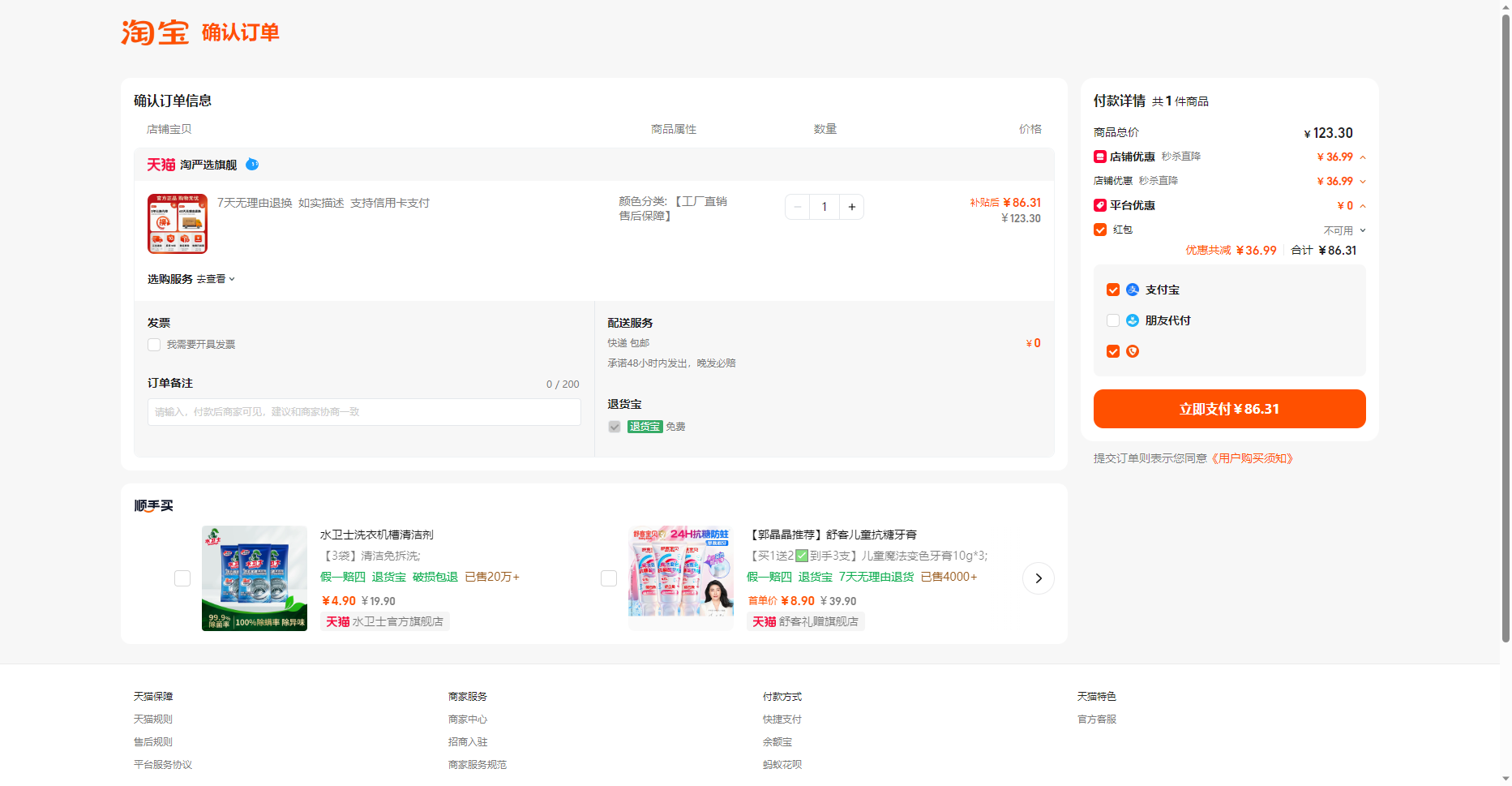Collapse the 店铺优惠 section with the red up arrow
Screen dimensions: 1512x786
pyautogui.click(x=1363, y=157)
